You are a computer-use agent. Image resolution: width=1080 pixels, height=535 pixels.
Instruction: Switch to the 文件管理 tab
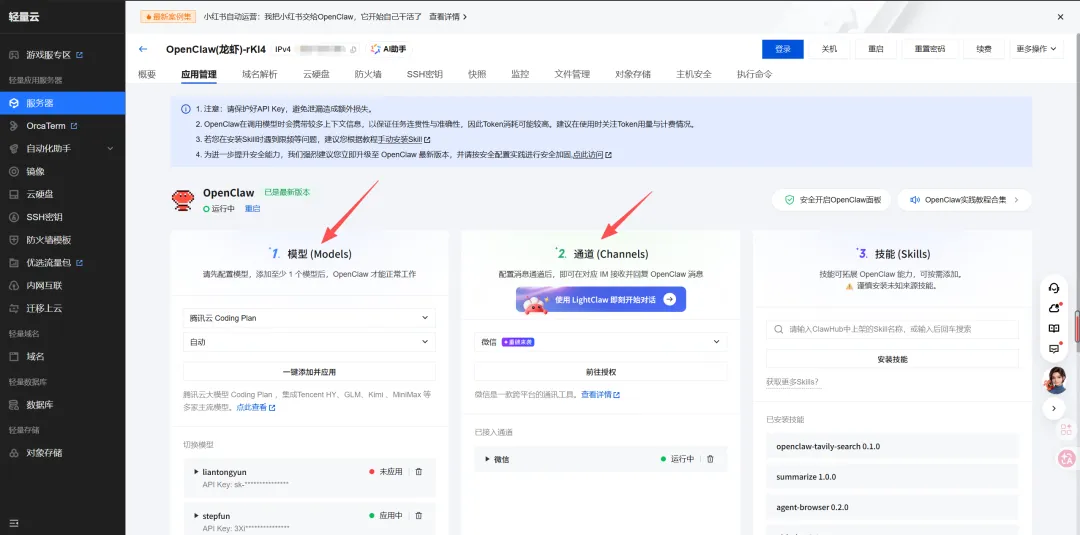coord(572,74)
